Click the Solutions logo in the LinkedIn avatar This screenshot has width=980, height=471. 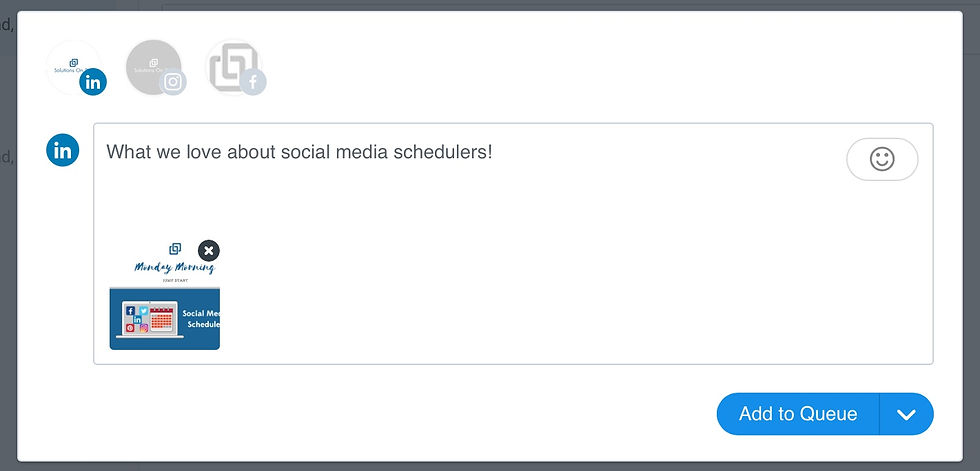[x=68, y=65]
